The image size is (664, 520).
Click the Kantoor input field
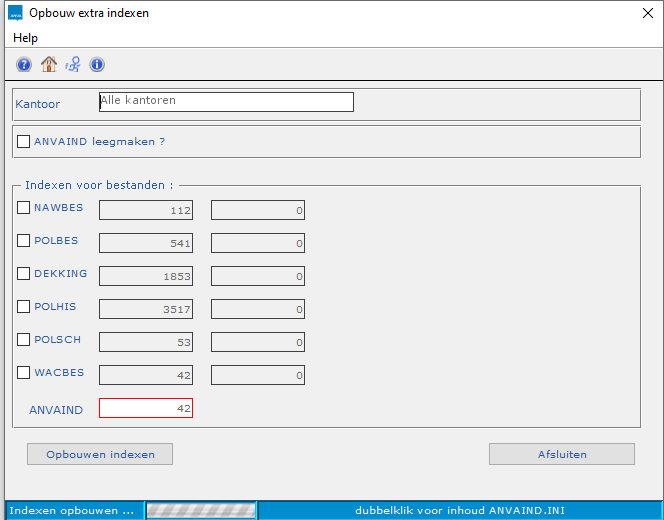pyautogui.click(x=226, y=102)
